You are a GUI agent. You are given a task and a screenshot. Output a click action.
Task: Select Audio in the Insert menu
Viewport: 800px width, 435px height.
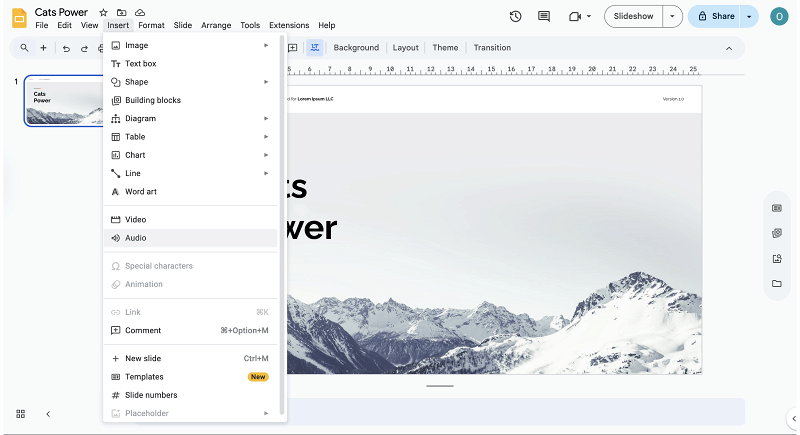click(x=190, y=238)
